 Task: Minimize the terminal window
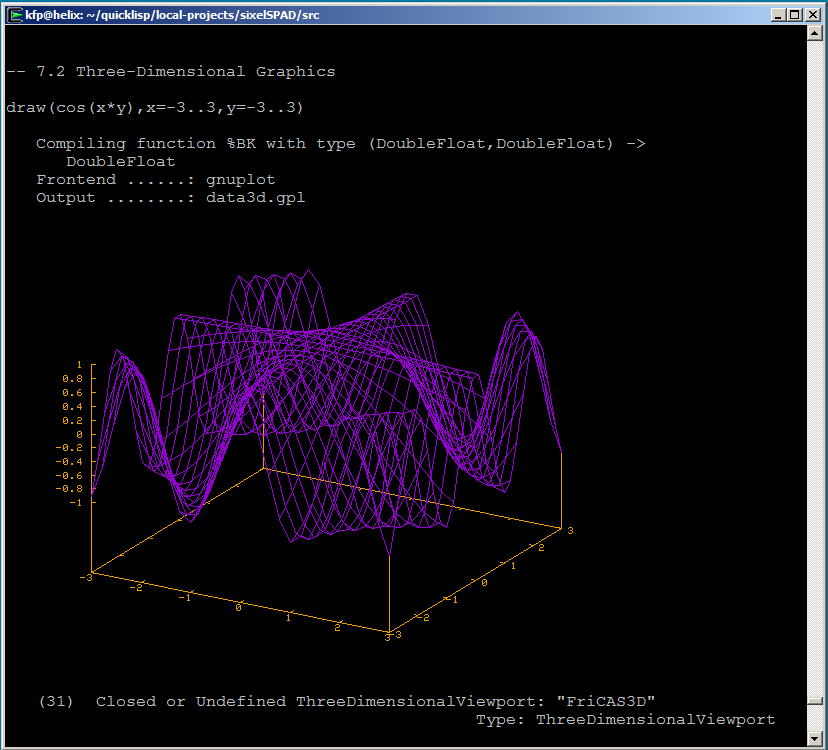click(777, 15)
